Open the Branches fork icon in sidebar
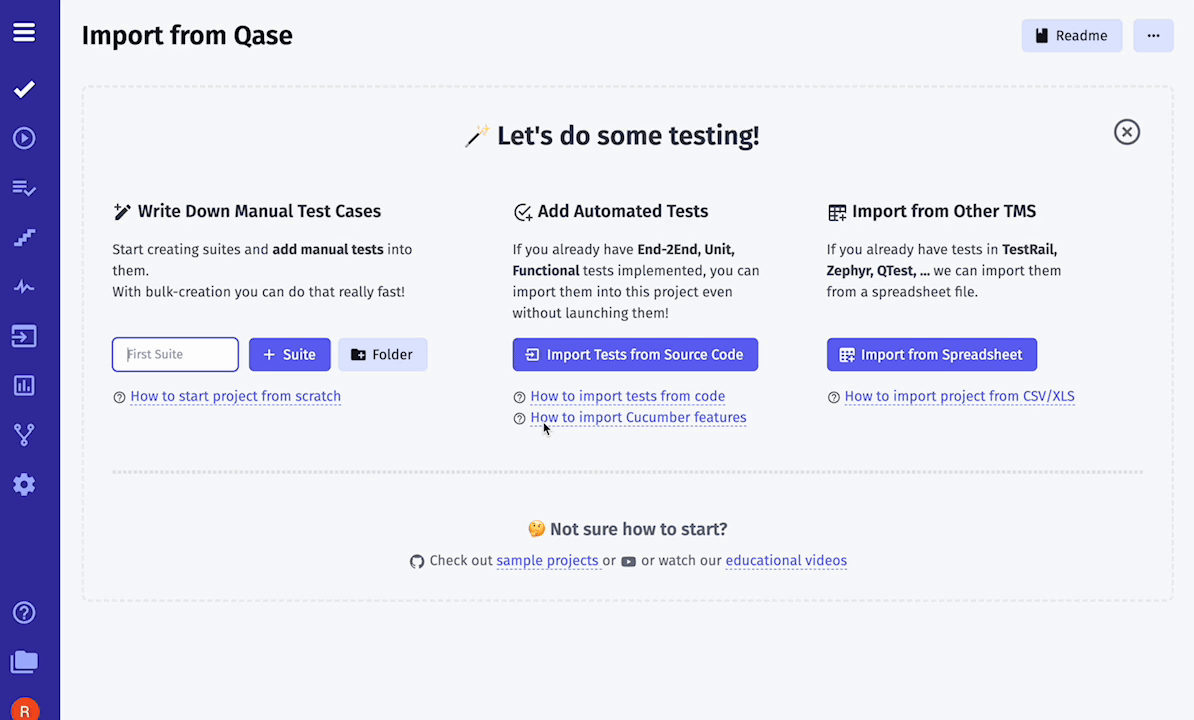The width and height of the screenshot is (1194, 720). (24, 435)
